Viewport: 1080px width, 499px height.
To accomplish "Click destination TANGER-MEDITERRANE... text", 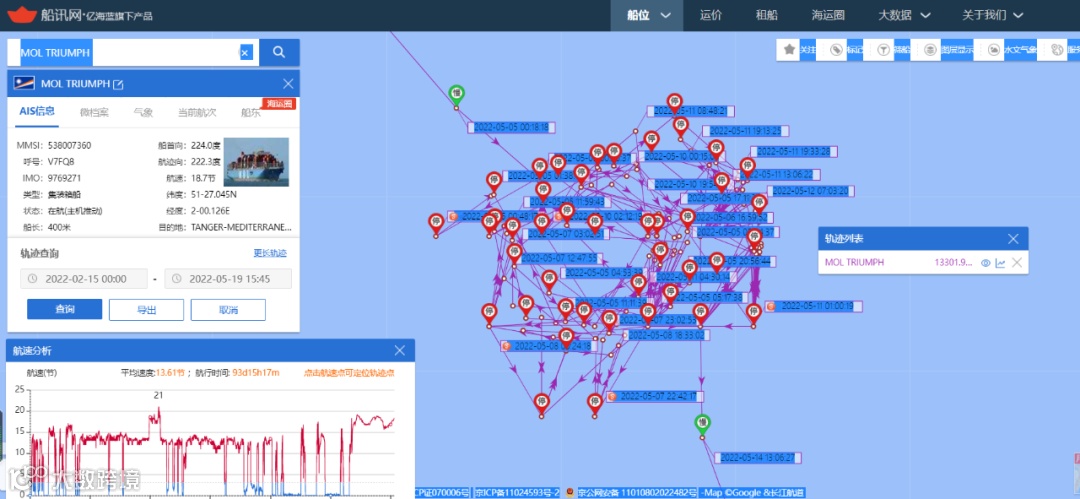I will [x=241, y=227].
